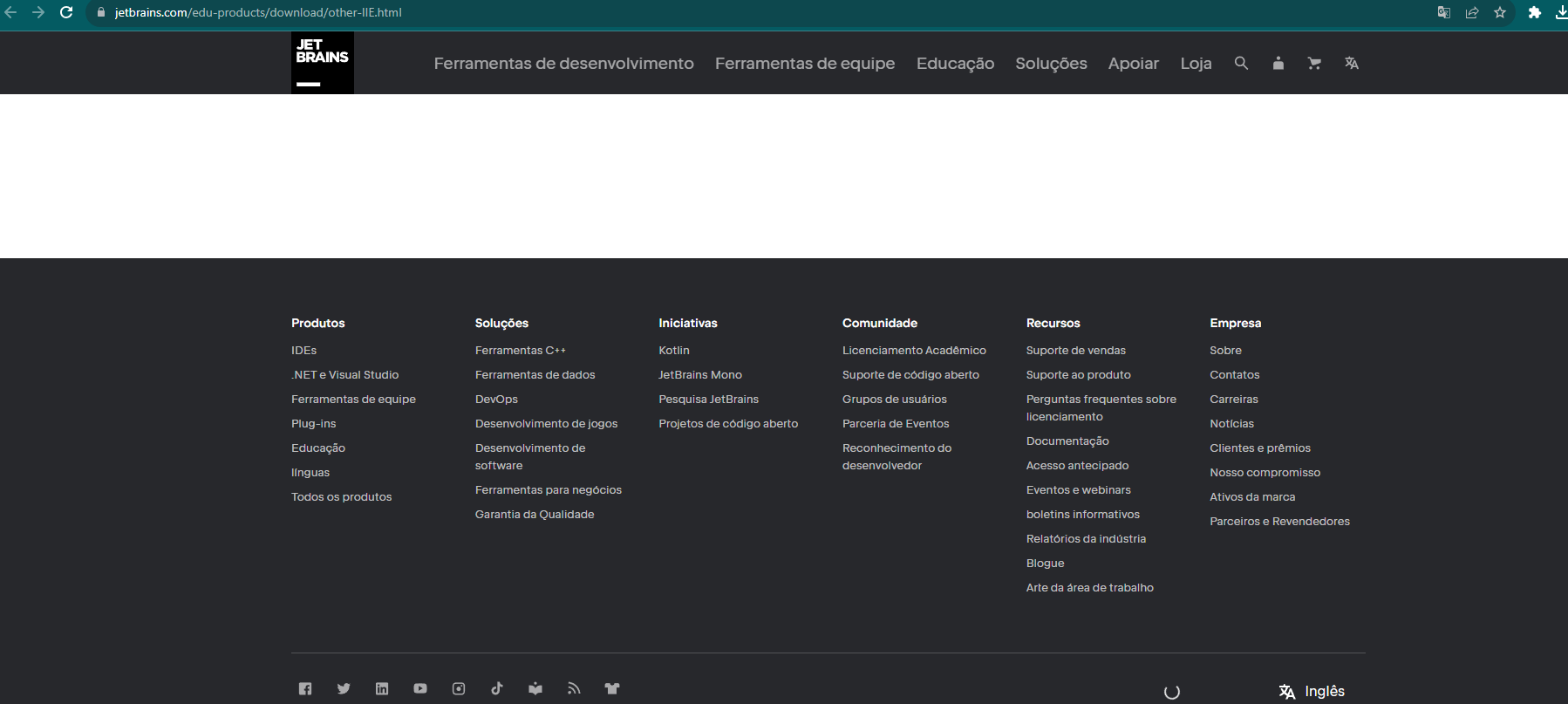Open Eventos e webinars link
The width and height of the screenshot is (1568, 704).
[1078, 489]
